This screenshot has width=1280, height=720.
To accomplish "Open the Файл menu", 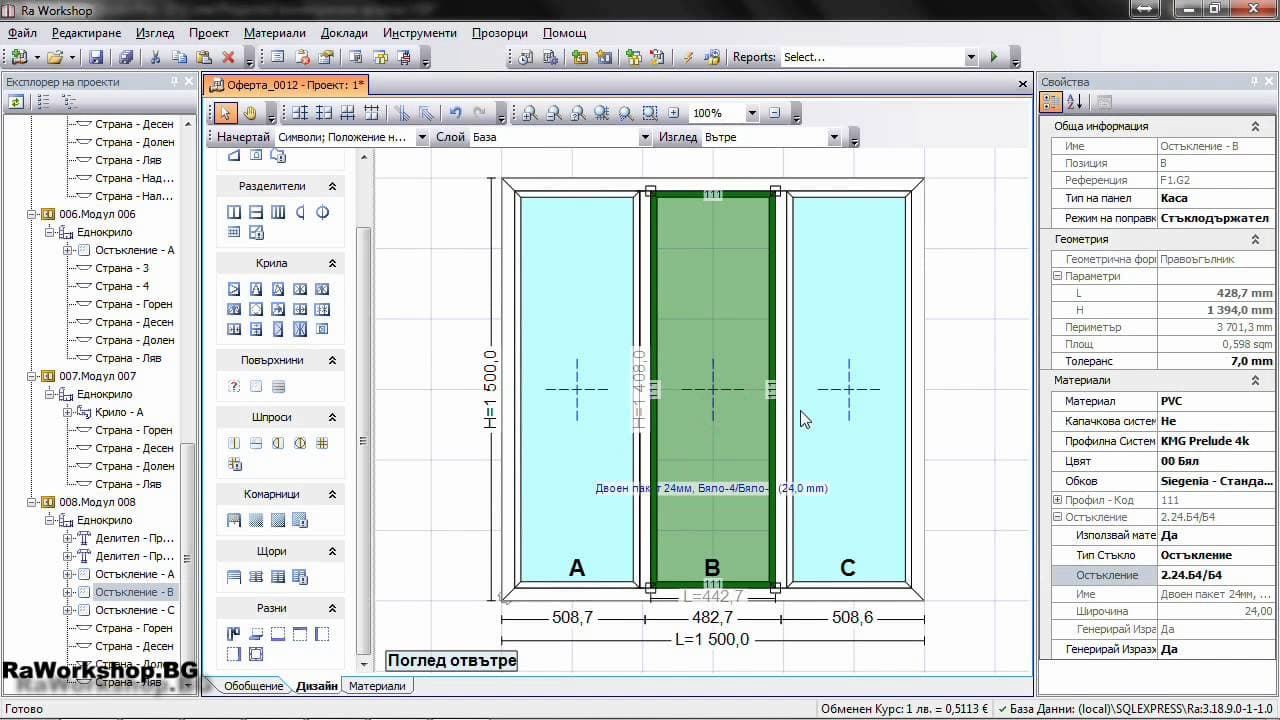I will tap(22, 33).
